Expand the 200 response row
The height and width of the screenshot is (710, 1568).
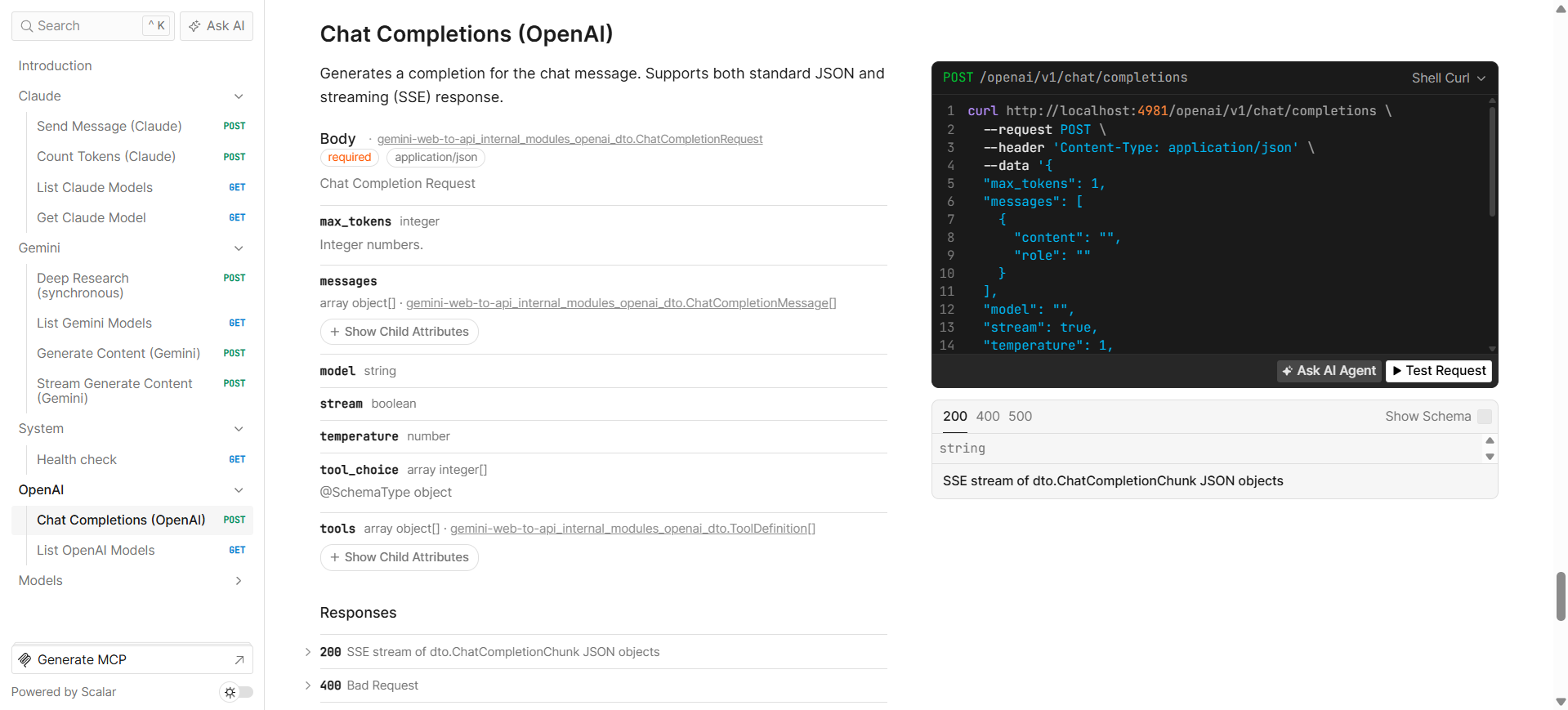[x=603, y=652]
